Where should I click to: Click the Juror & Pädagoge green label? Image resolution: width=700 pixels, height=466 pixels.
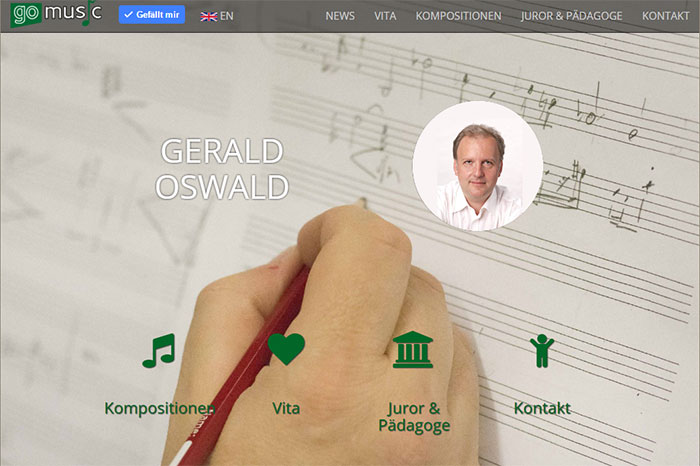coord(414,417)
